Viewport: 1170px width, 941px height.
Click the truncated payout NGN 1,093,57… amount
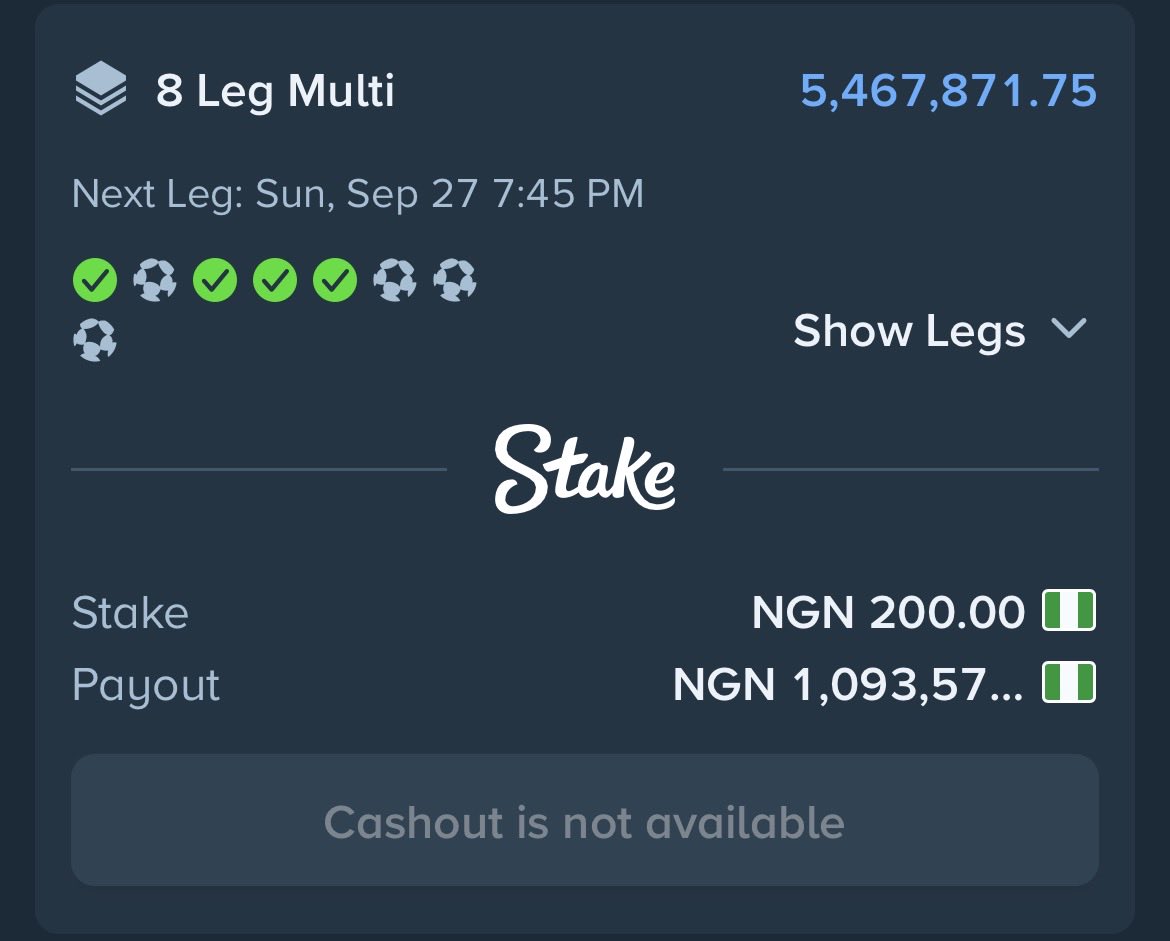tap(848, 684)
